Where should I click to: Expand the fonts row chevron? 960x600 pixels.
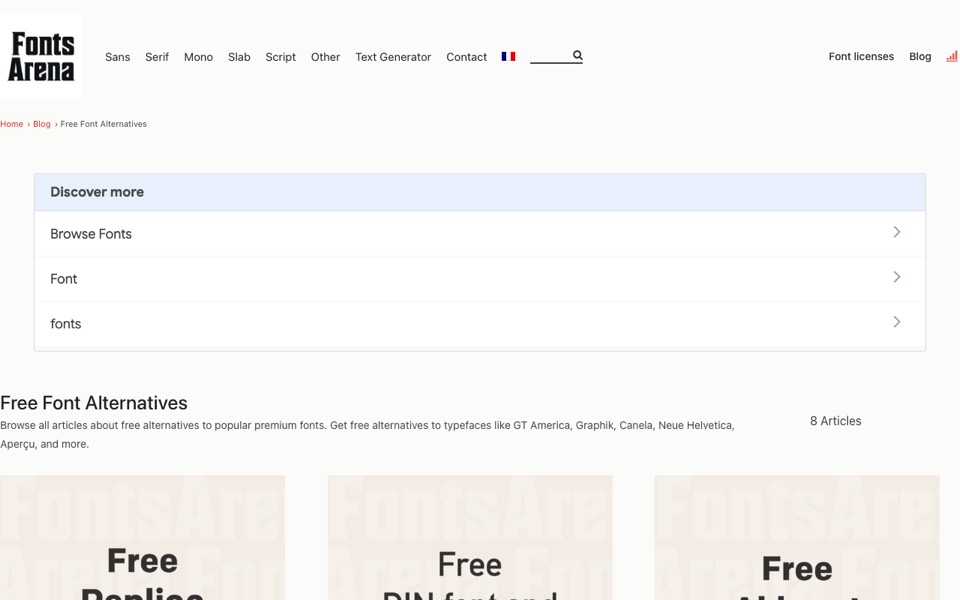[896, 322]
